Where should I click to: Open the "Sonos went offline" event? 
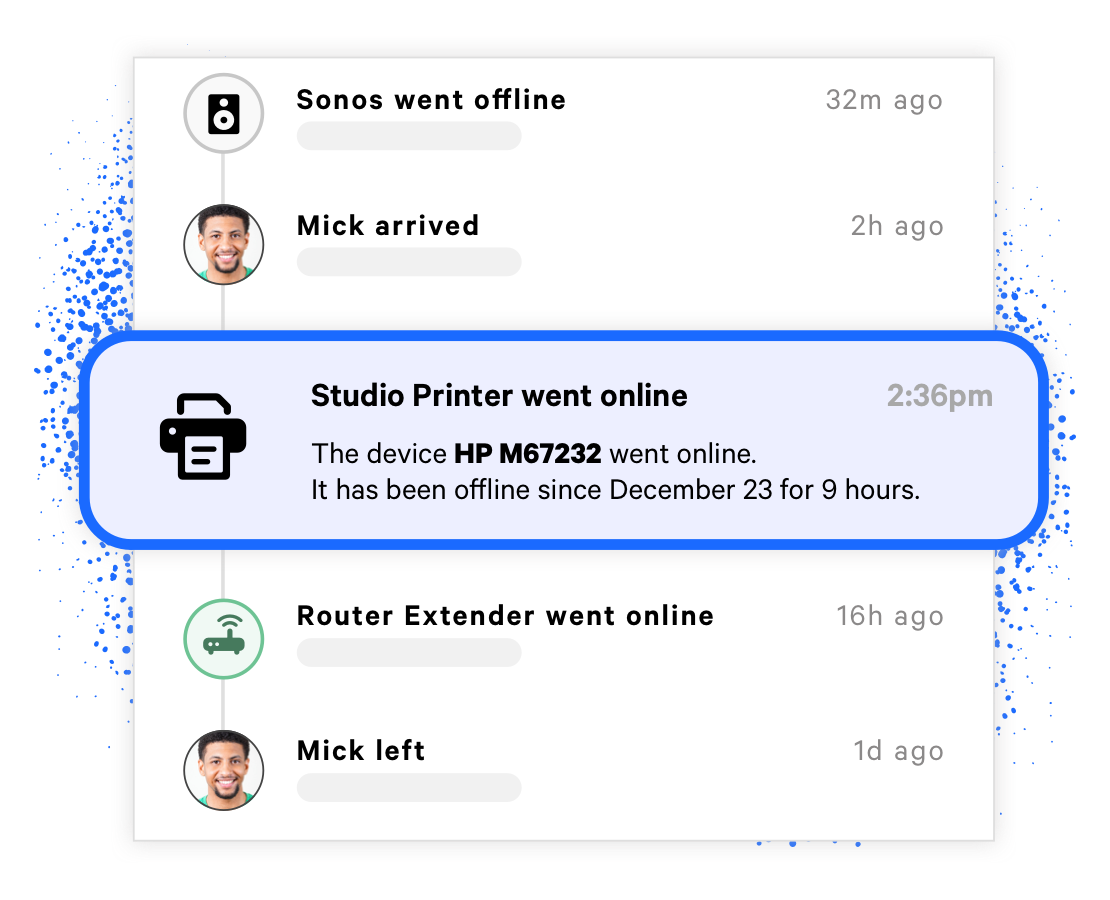point(431,100)
